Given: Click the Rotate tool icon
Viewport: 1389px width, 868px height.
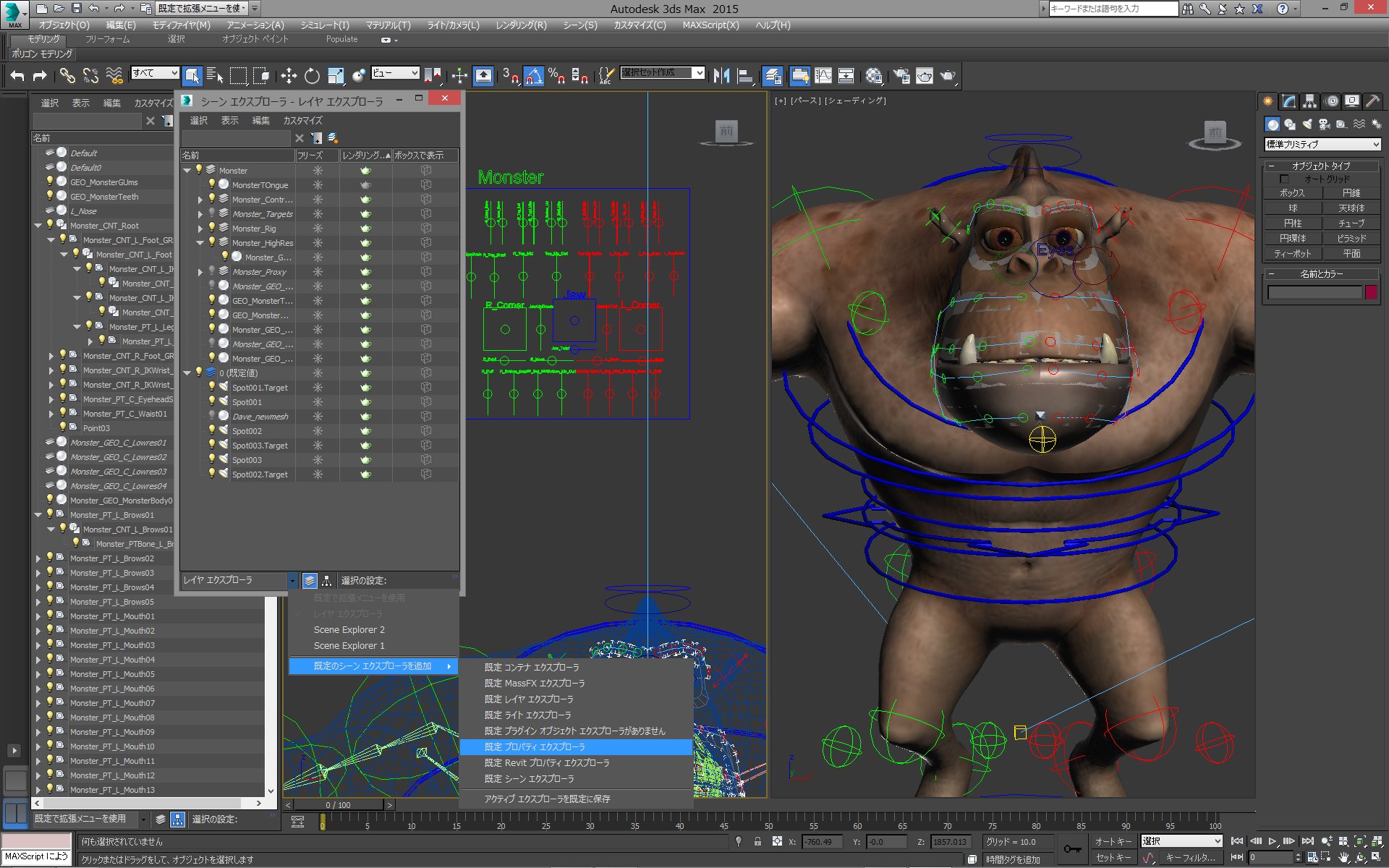Looking at the screenshot, I should [x=312, y=75].
